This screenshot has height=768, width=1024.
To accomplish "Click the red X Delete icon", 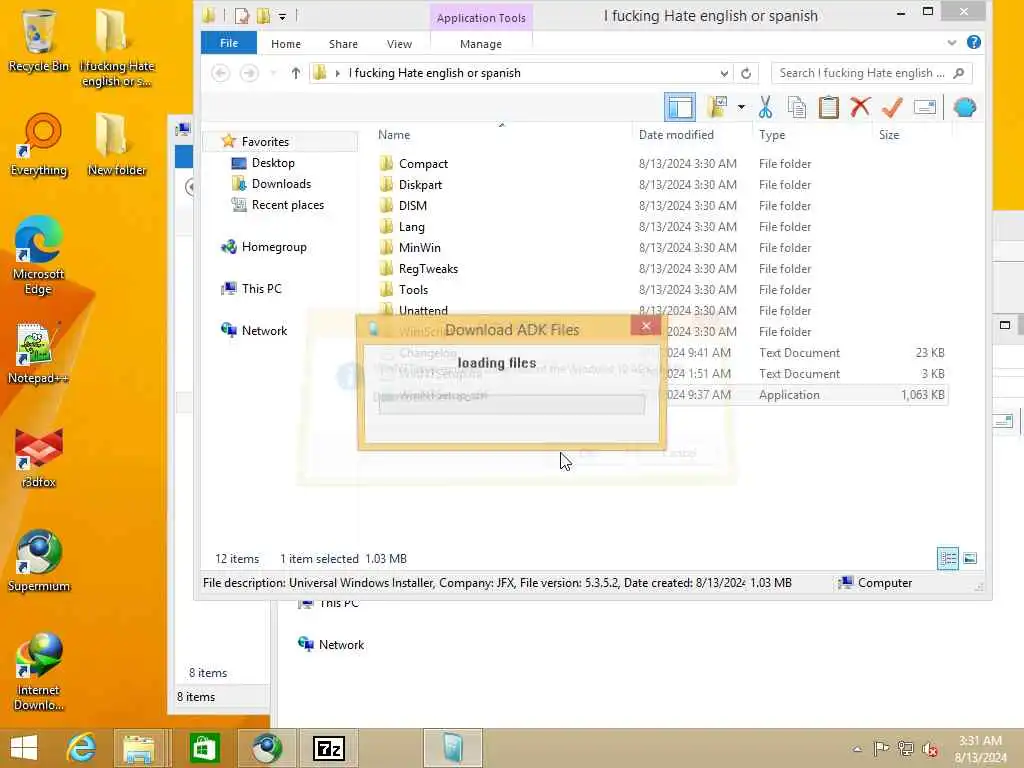I will click(860, 106).
